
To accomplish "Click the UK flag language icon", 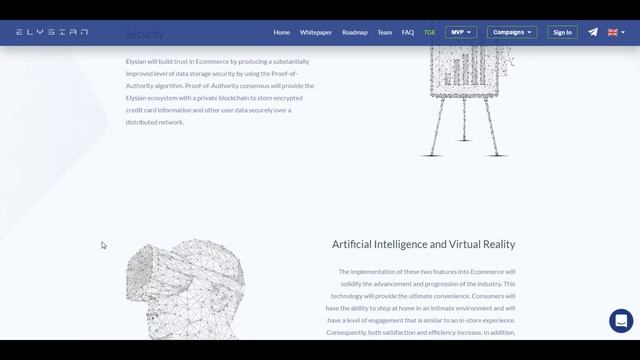I will point(612,32).
